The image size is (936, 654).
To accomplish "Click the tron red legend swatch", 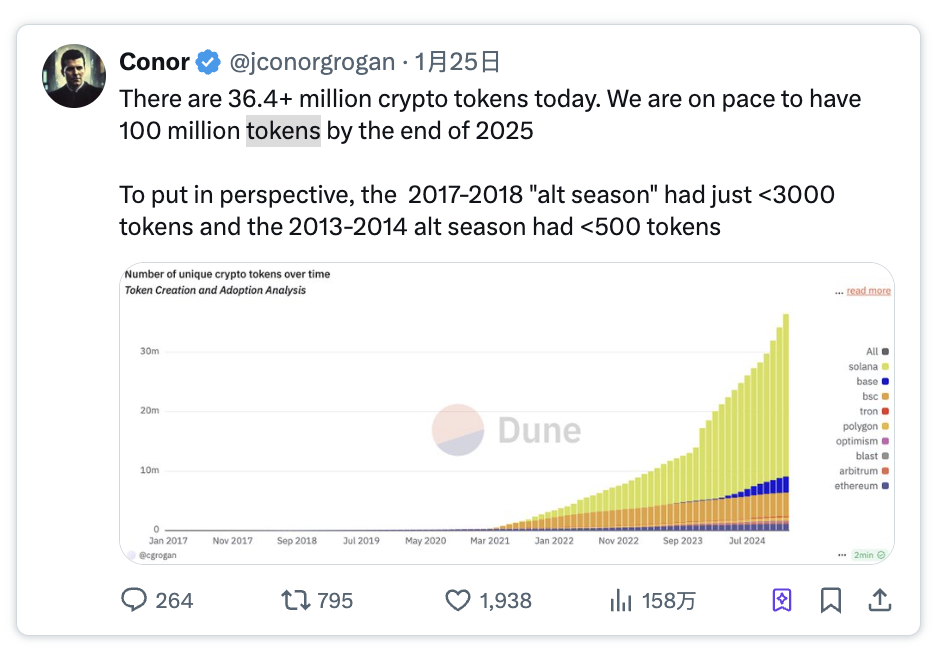I will click(x=885, y=411).
